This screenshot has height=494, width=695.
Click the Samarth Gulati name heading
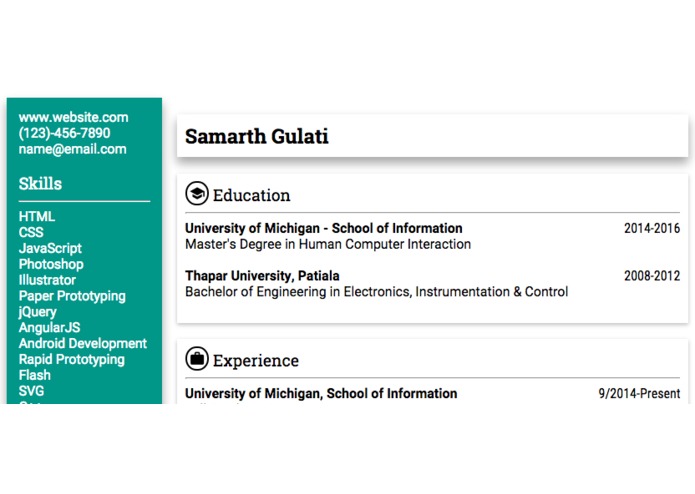click(257, 136)
